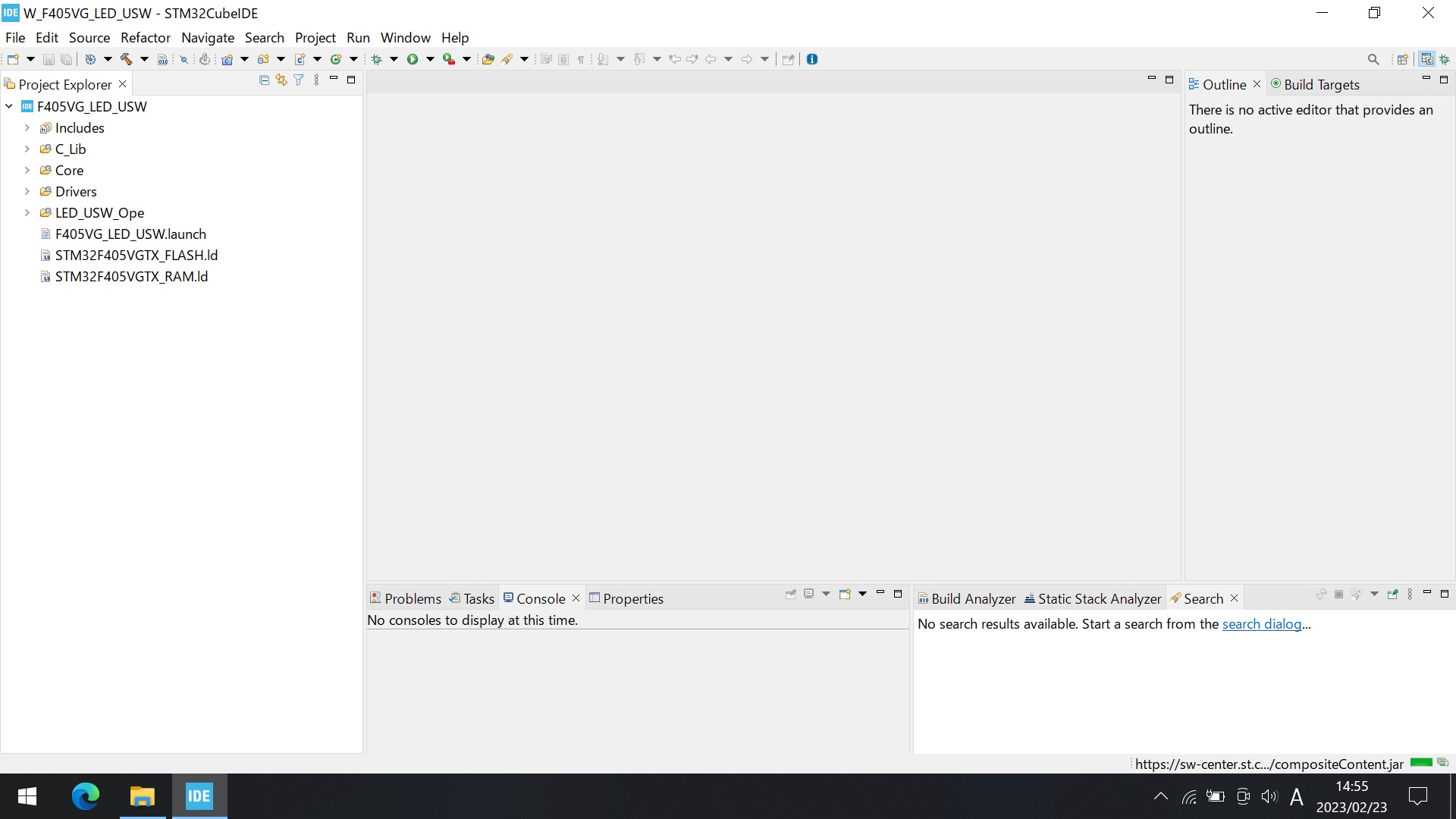Switch to the Build Analyzer tab
1456x819 pixels.
(x=967, y=598)
